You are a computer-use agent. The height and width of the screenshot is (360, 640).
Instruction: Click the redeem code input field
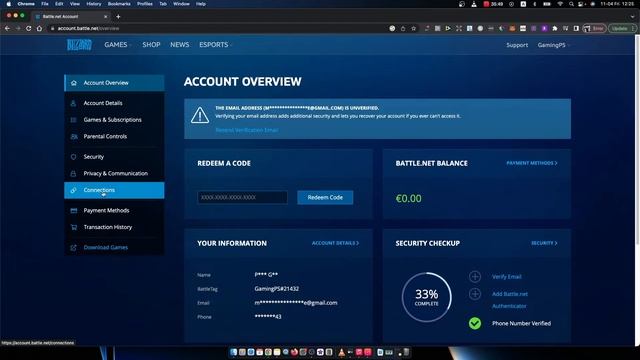coord(242,198)
